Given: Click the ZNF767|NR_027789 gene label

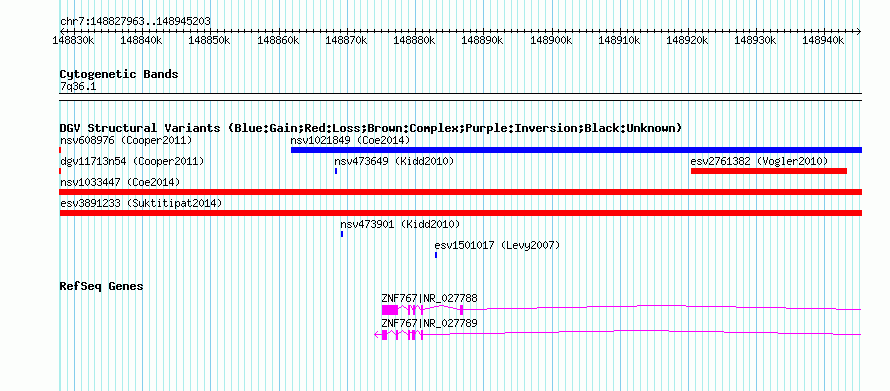Looking at the screenshot, I should pos(430,323).
